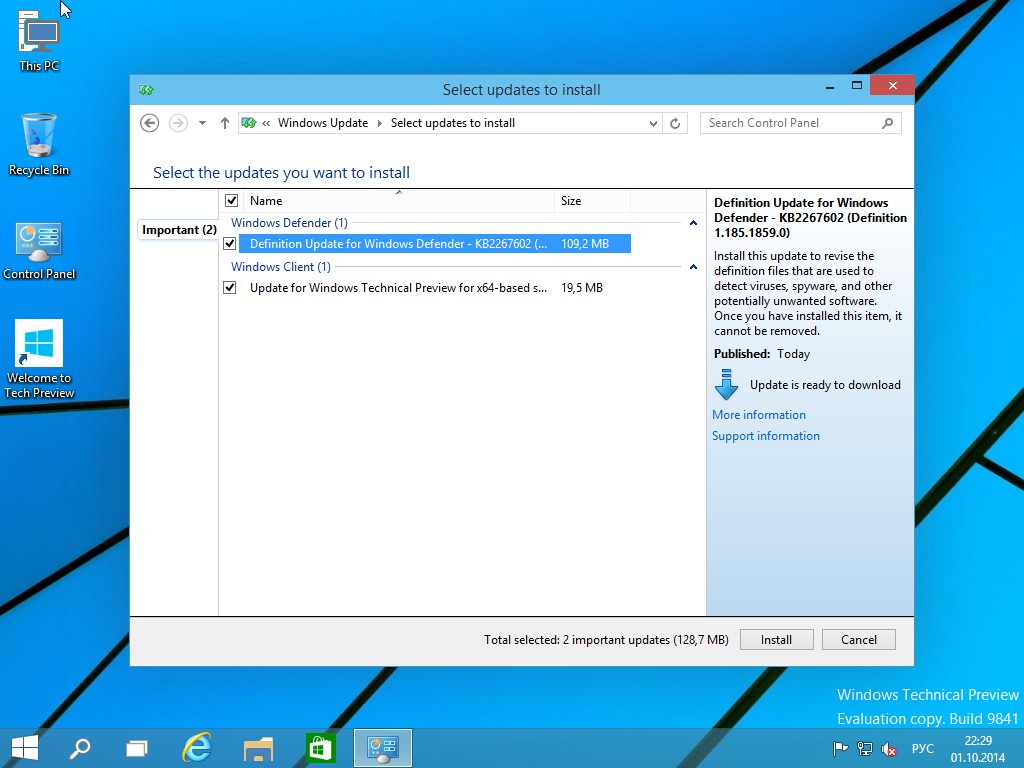Click the address bar Windows Update icon
Viewport: 1024px width, 768px height.
tap(249, 123)
